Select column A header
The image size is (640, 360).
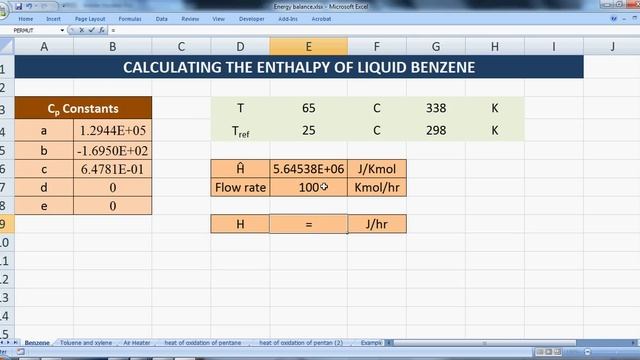click(44, 47)
